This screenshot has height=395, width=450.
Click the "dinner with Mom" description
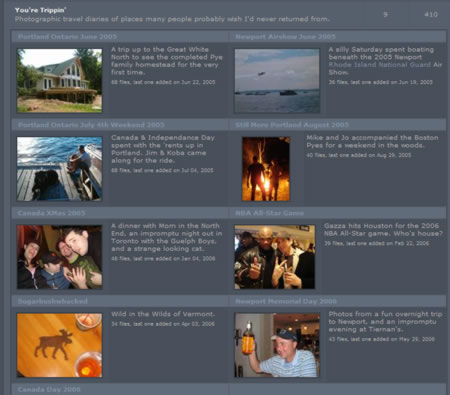click(x=167, y=237)
